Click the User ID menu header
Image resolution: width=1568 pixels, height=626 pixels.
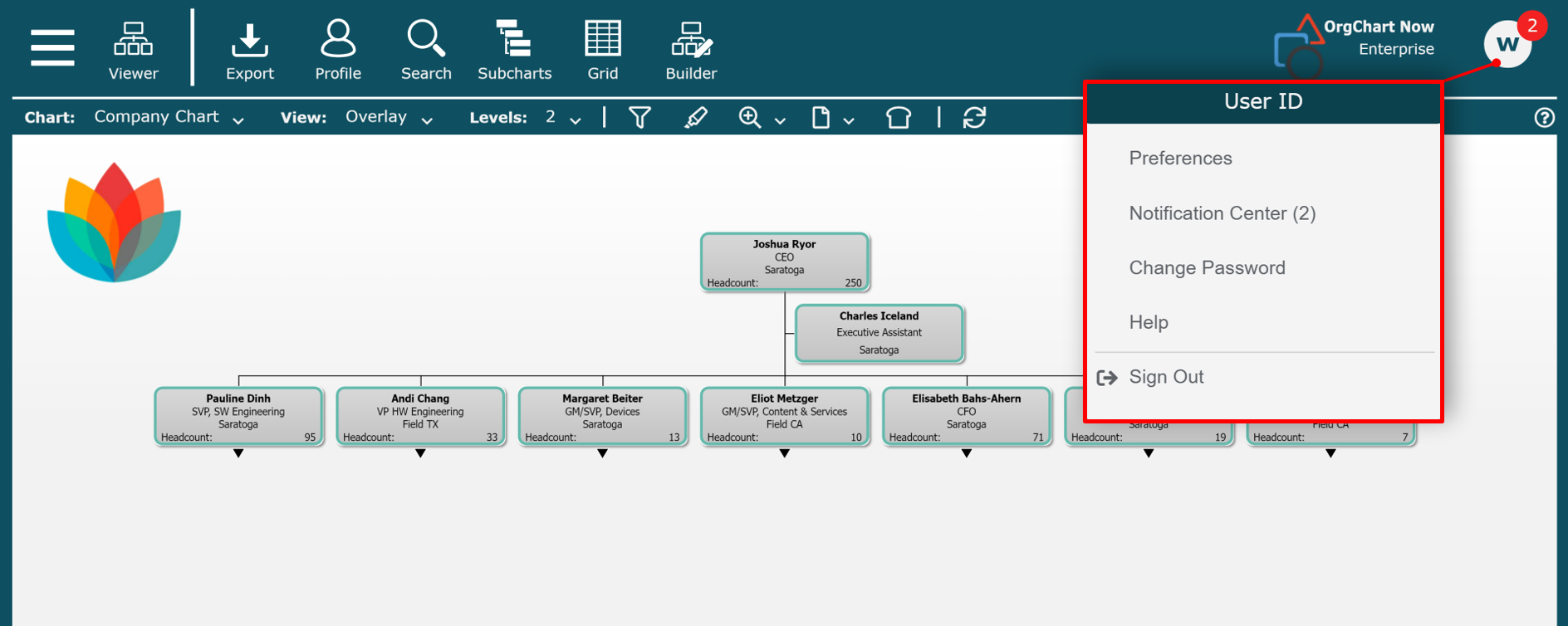click(1263, 102)
